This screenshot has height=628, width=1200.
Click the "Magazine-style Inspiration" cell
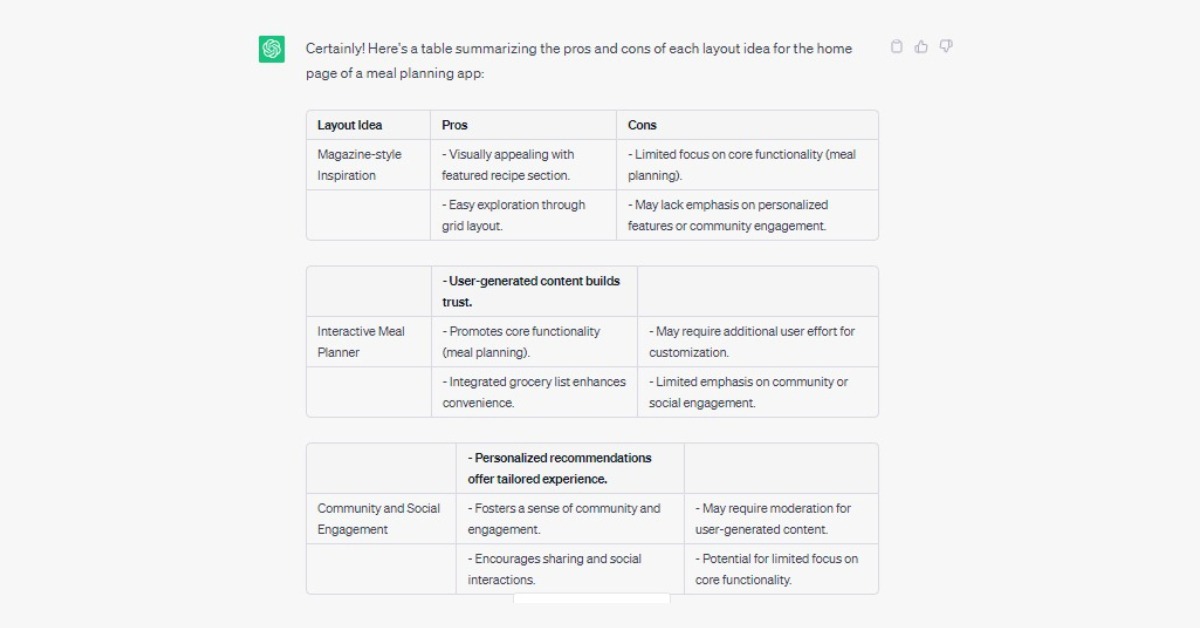(x=359, y=165)
